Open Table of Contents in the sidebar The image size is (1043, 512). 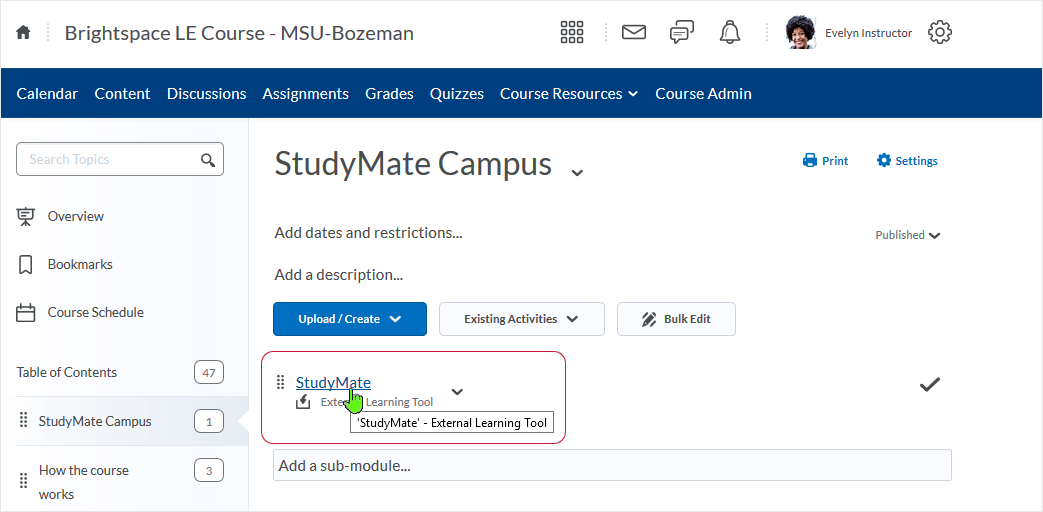tap(67, 372)
